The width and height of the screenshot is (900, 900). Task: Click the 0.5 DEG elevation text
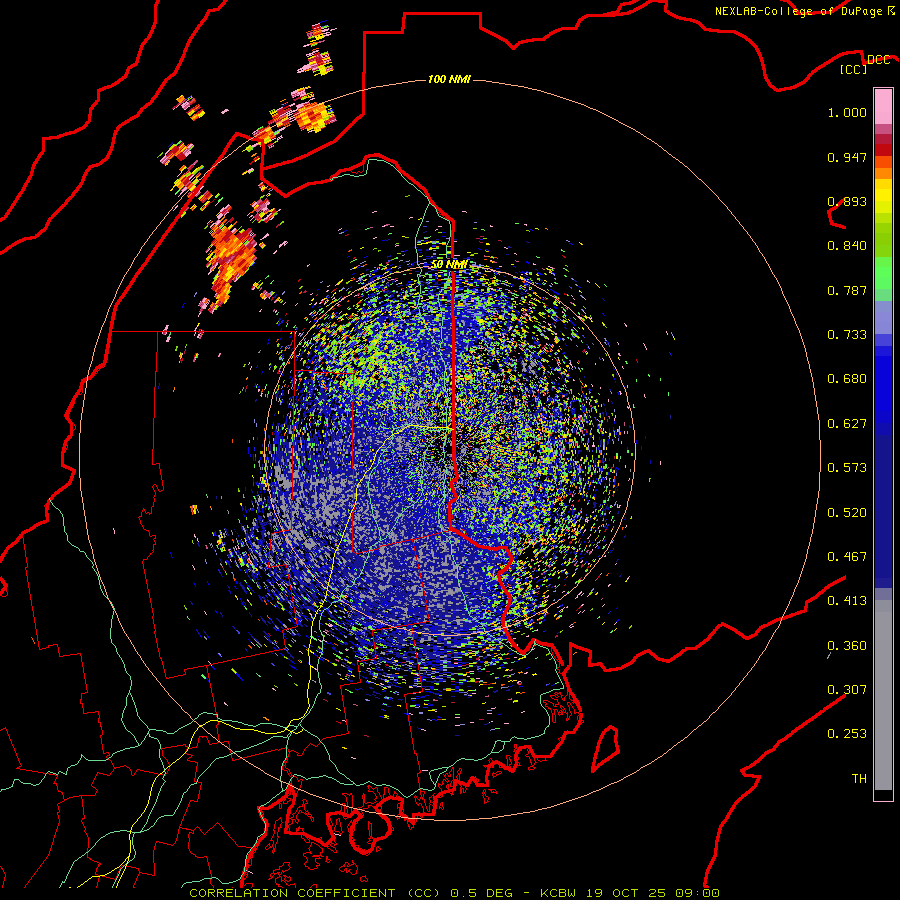(481, 893)
